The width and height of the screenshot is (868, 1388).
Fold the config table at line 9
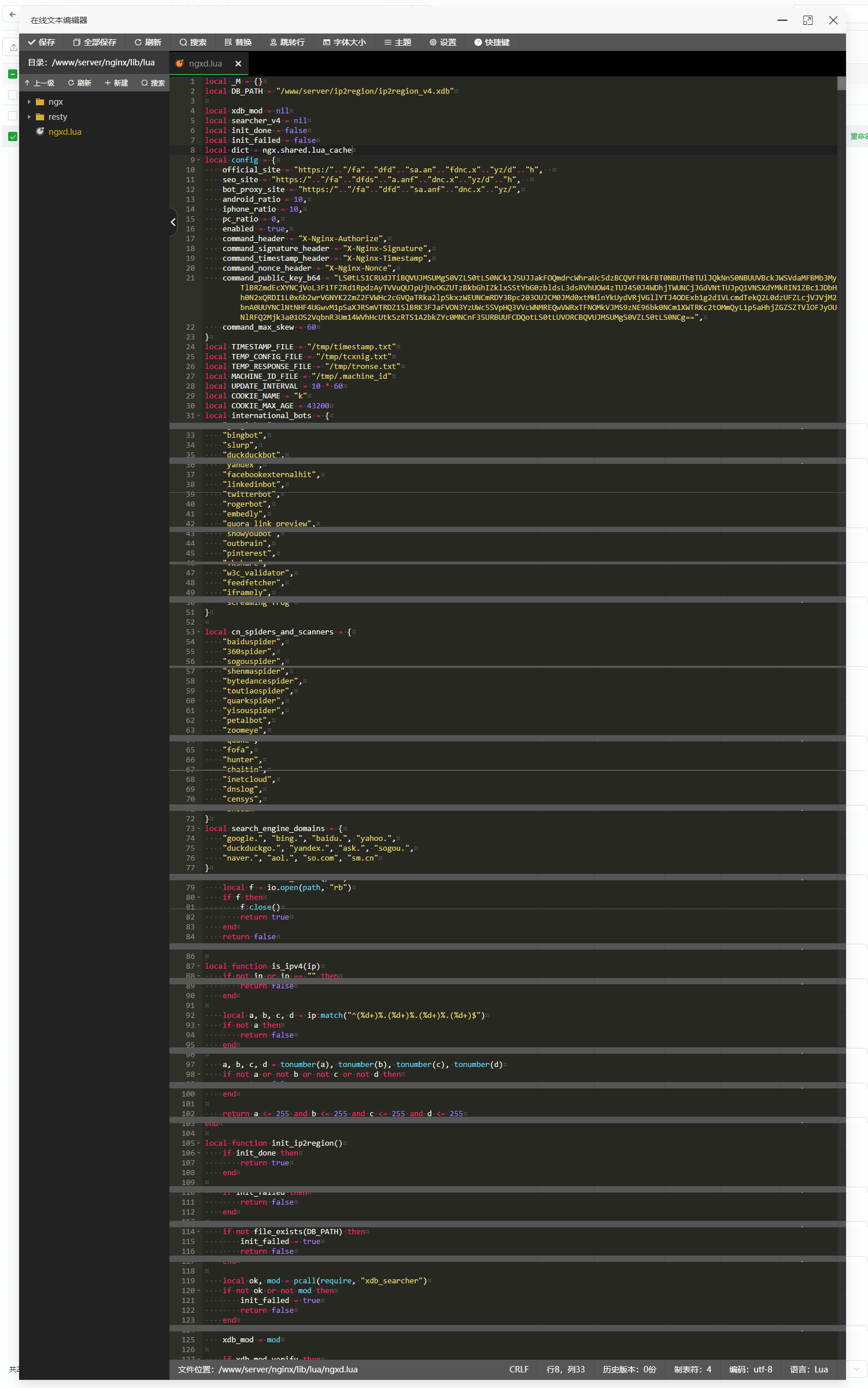[x=199, y=160]
